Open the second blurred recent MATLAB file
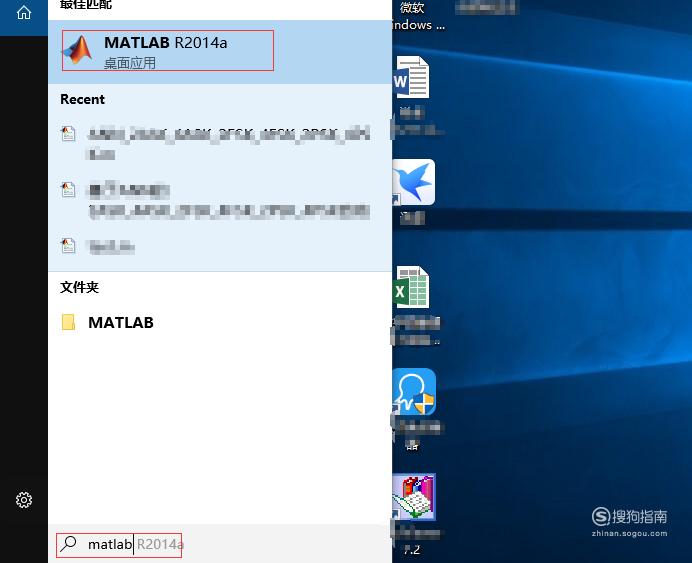This screenshot has width=692, height=563. point(220,201)
